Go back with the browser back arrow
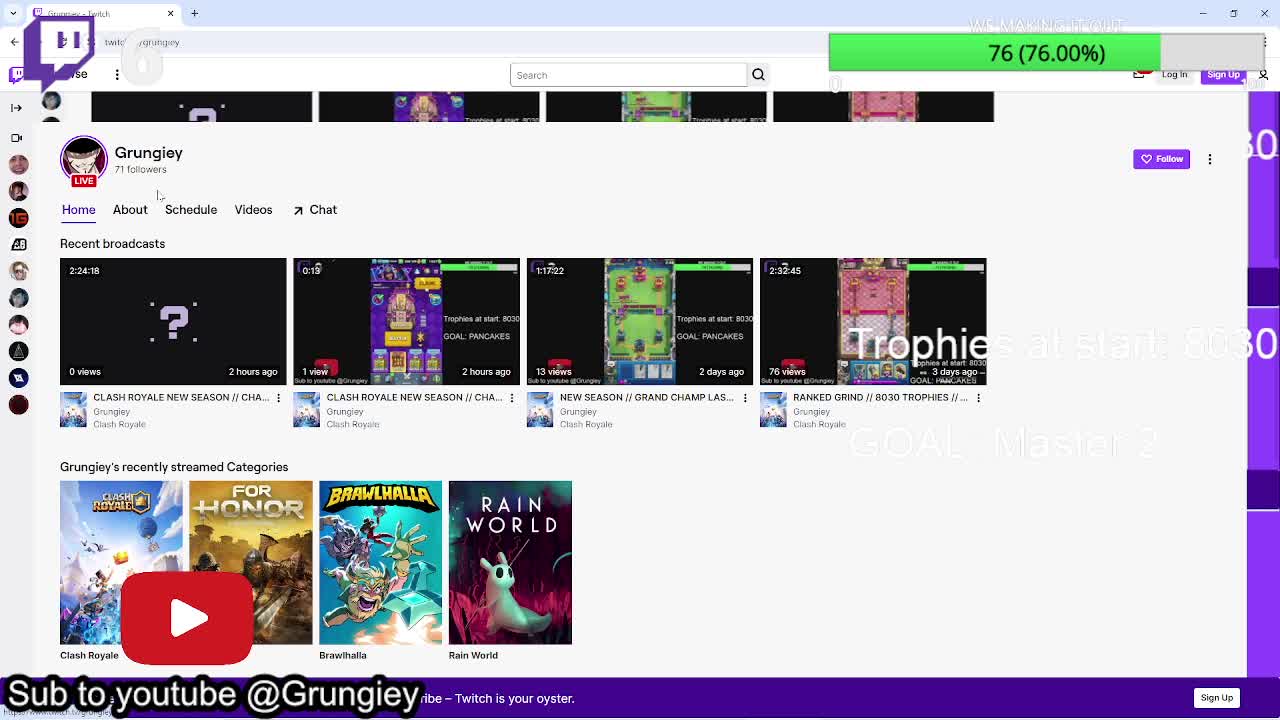1280x720 pixels. pos(15,42)
